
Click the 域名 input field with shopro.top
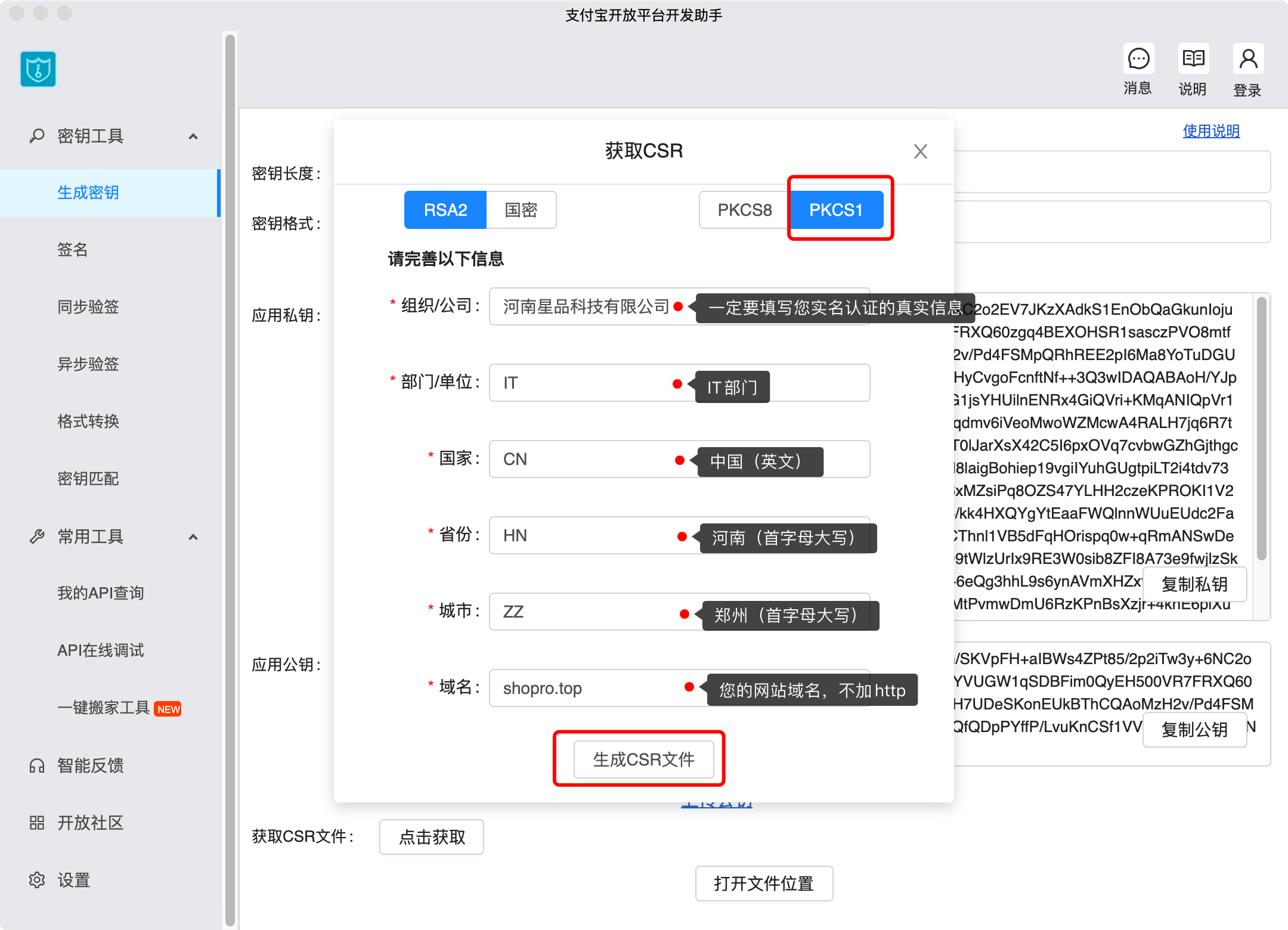679,688
